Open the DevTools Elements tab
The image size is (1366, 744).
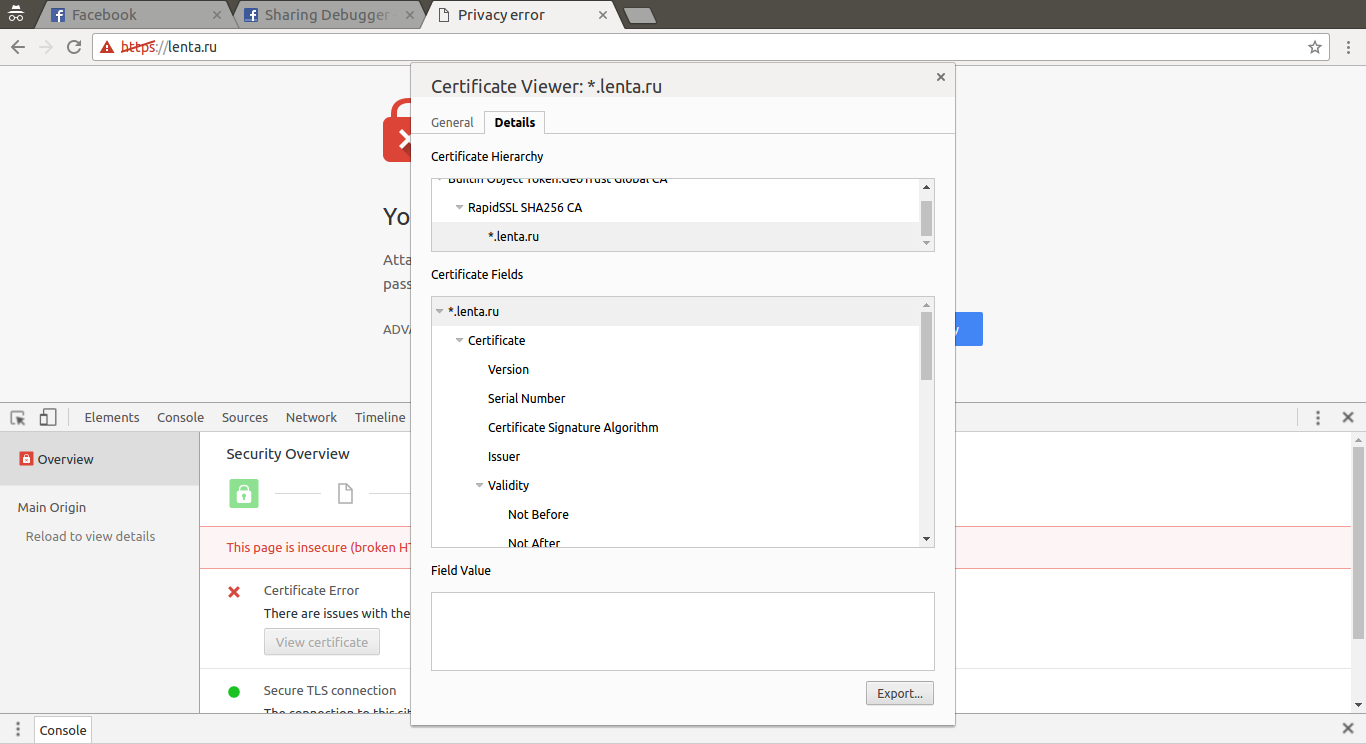[x=112, y=418]
